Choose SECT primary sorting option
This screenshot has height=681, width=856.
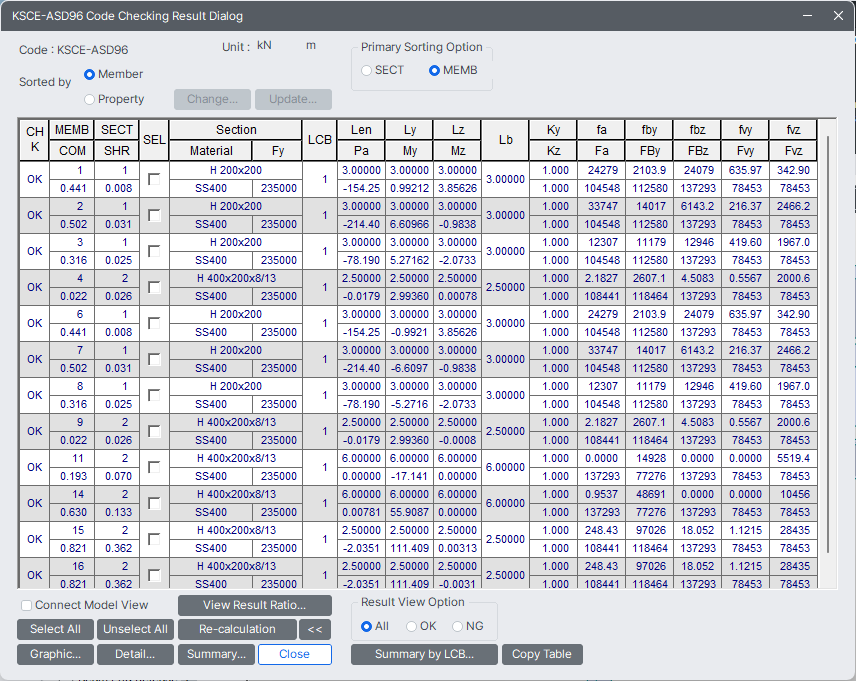(x=366, y=70)
